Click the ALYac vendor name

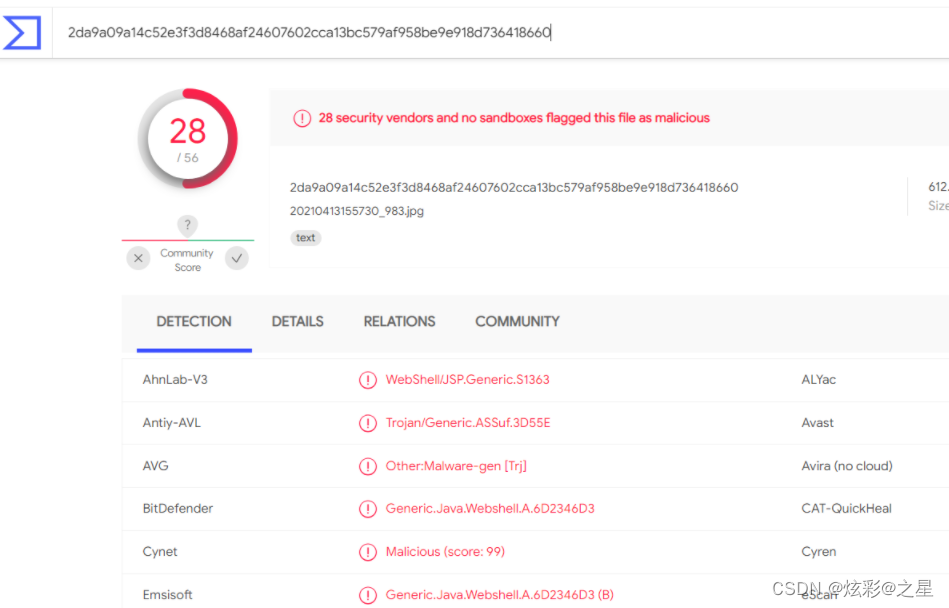[x=818, y=380]
